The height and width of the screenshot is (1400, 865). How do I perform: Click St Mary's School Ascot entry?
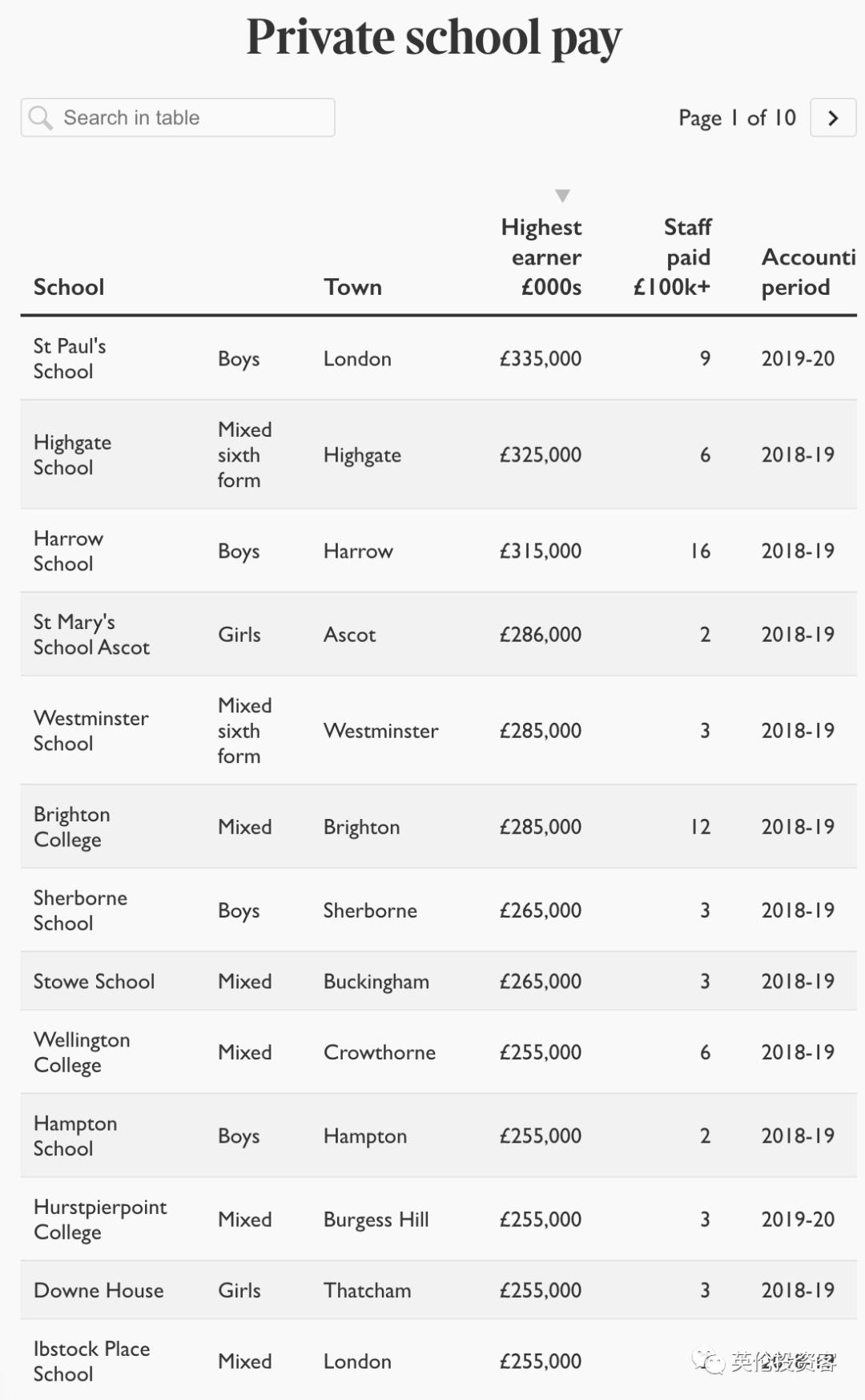pyautogui.click(x=91, y=634)
